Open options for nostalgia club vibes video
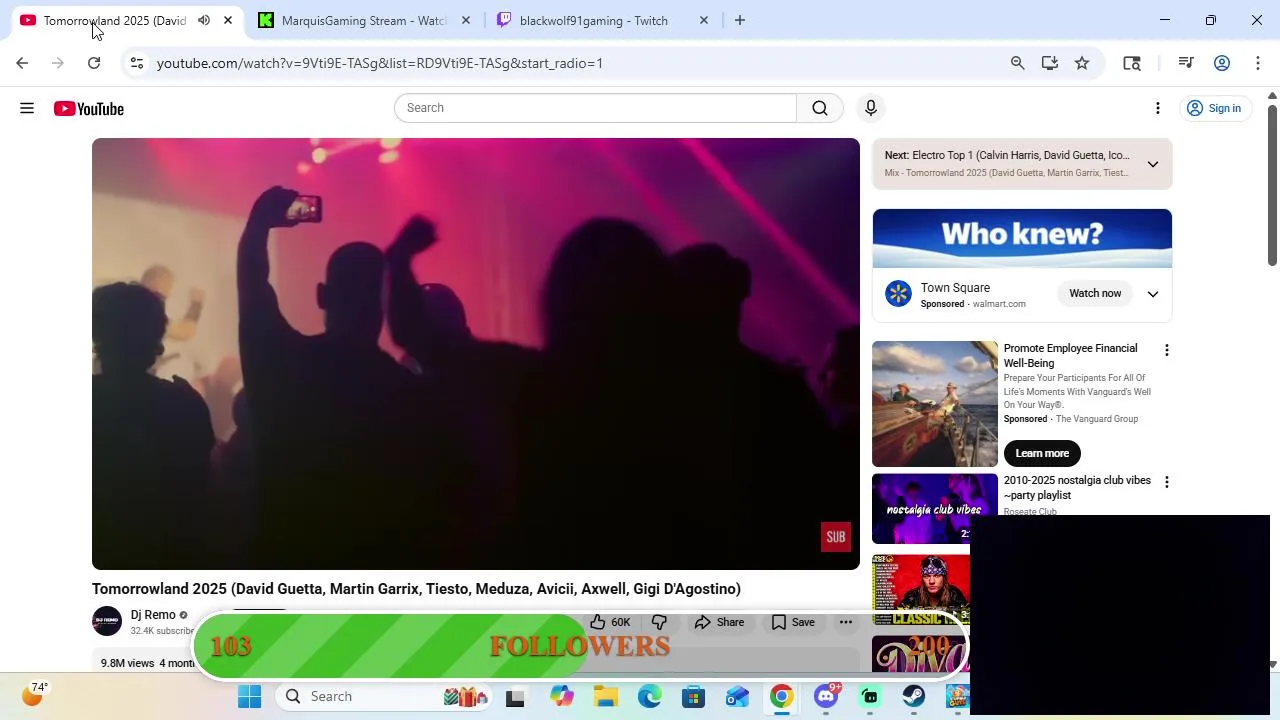This screenshot has height=720, width=1280. point(1166,482)
